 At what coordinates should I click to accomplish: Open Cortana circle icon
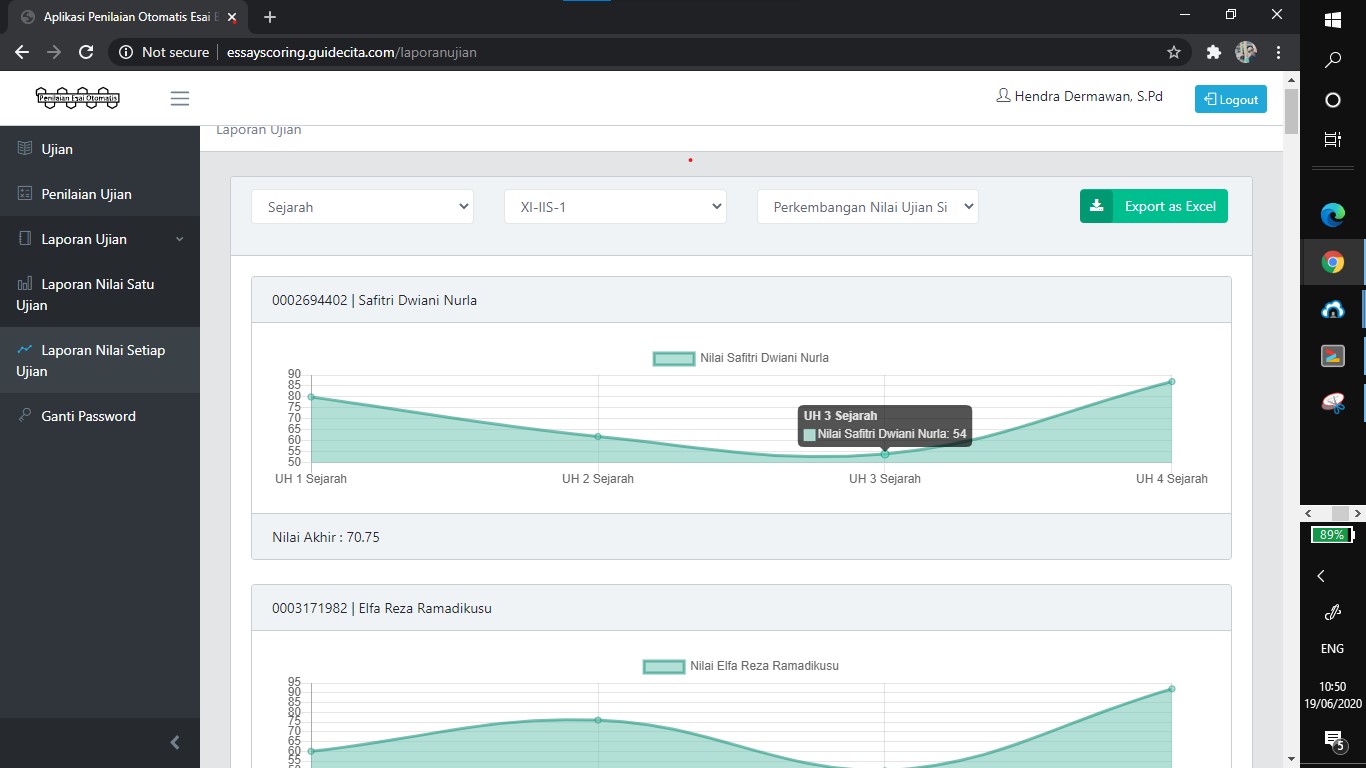click(1333, 100)
